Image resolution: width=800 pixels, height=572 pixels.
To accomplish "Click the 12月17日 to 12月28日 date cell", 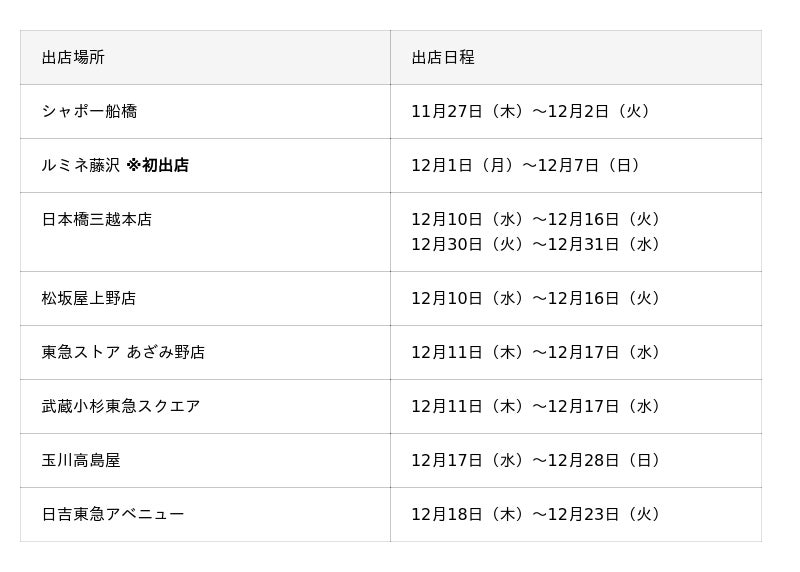I will point(538,461).
